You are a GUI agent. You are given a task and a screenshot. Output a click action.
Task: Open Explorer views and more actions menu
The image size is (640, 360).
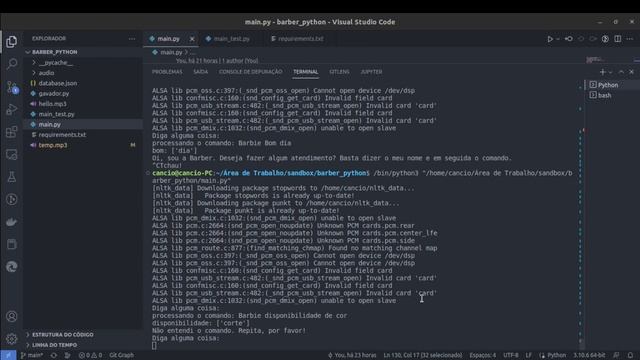click(x=131, y=39)
